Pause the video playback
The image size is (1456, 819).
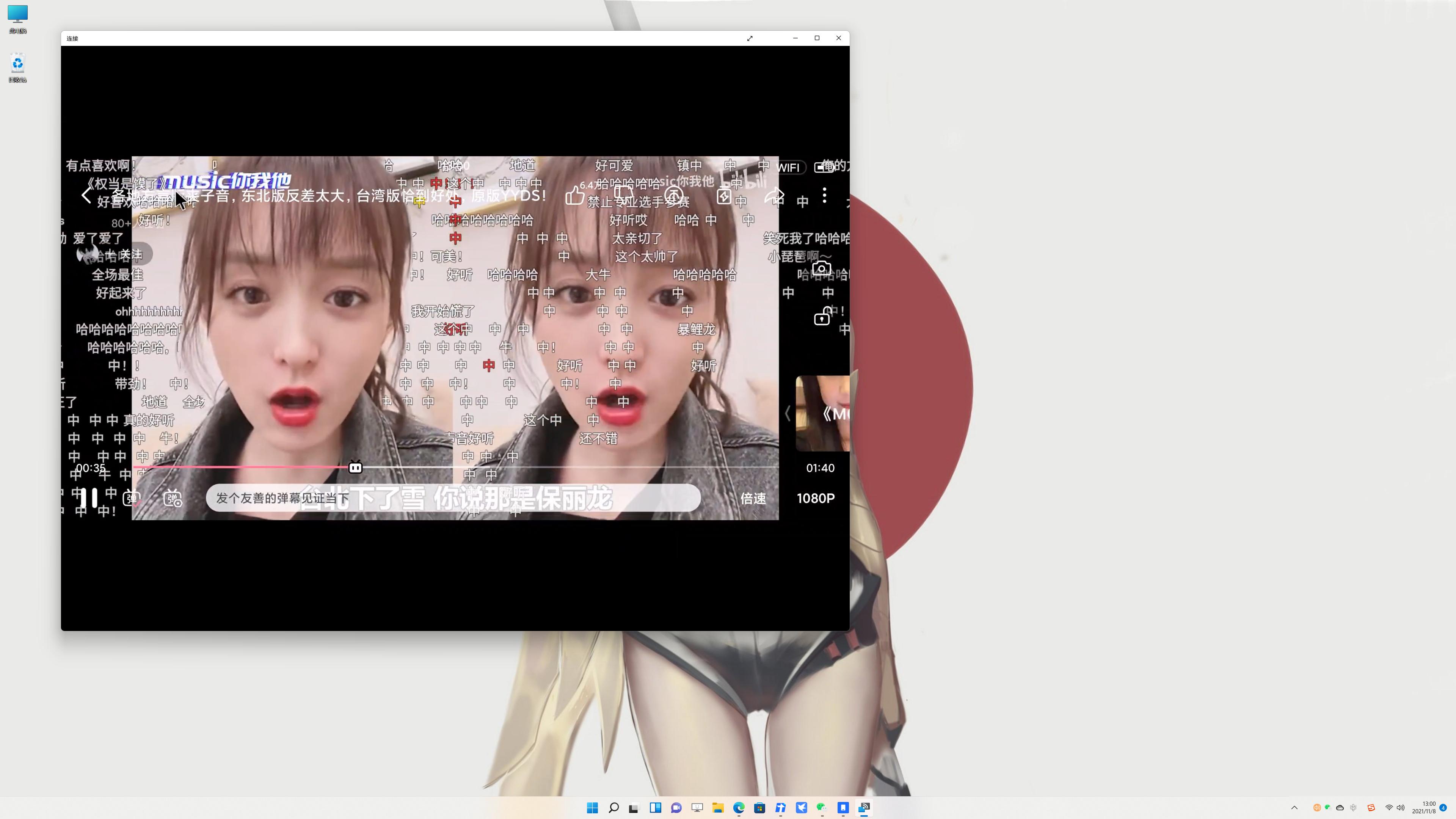(x=89, y=498)
